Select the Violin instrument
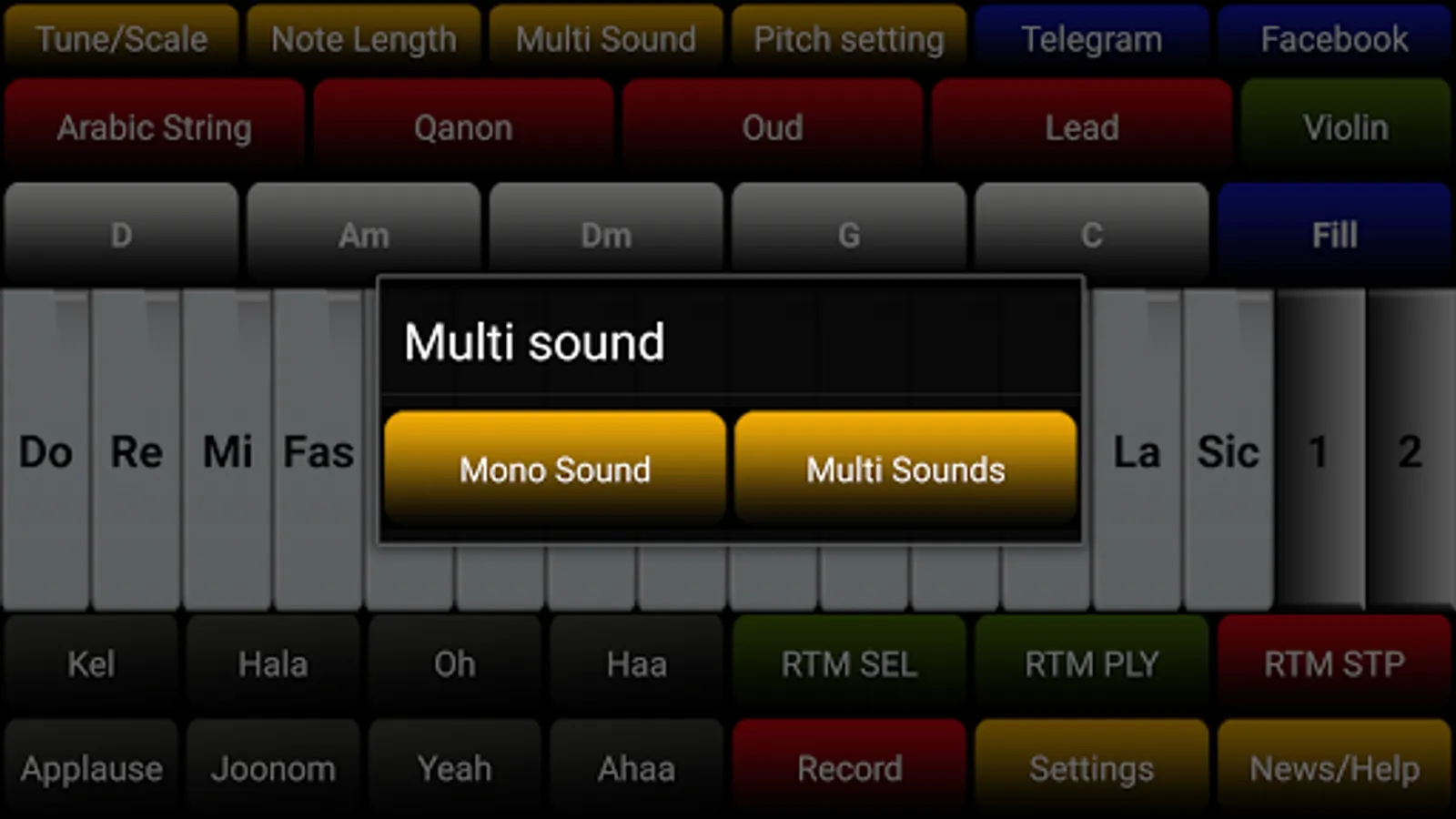The image size is (1456, 819). click(1346, 127)
